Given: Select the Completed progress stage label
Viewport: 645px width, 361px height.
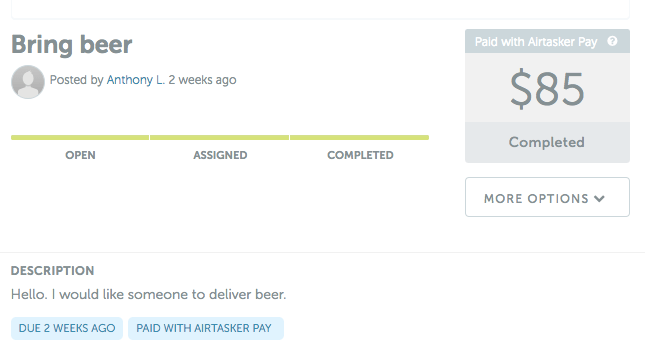Looking at the screenshot, I should click(x=360, y=155).
